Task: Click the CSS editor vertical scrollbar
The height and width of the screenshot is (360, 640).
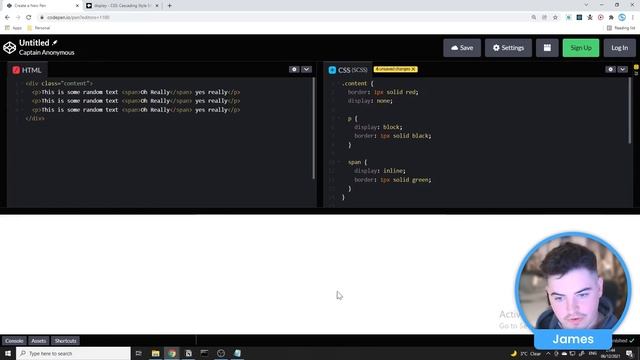Action: (629, 111)
